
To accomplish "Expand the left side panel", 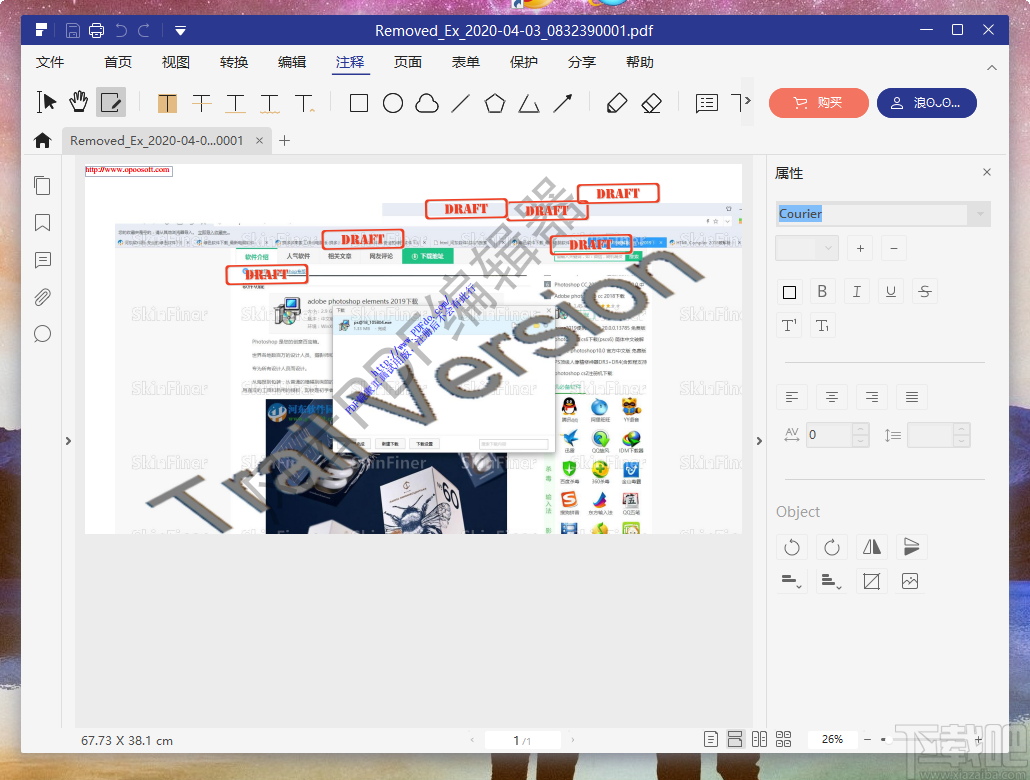I will [68, 441].
